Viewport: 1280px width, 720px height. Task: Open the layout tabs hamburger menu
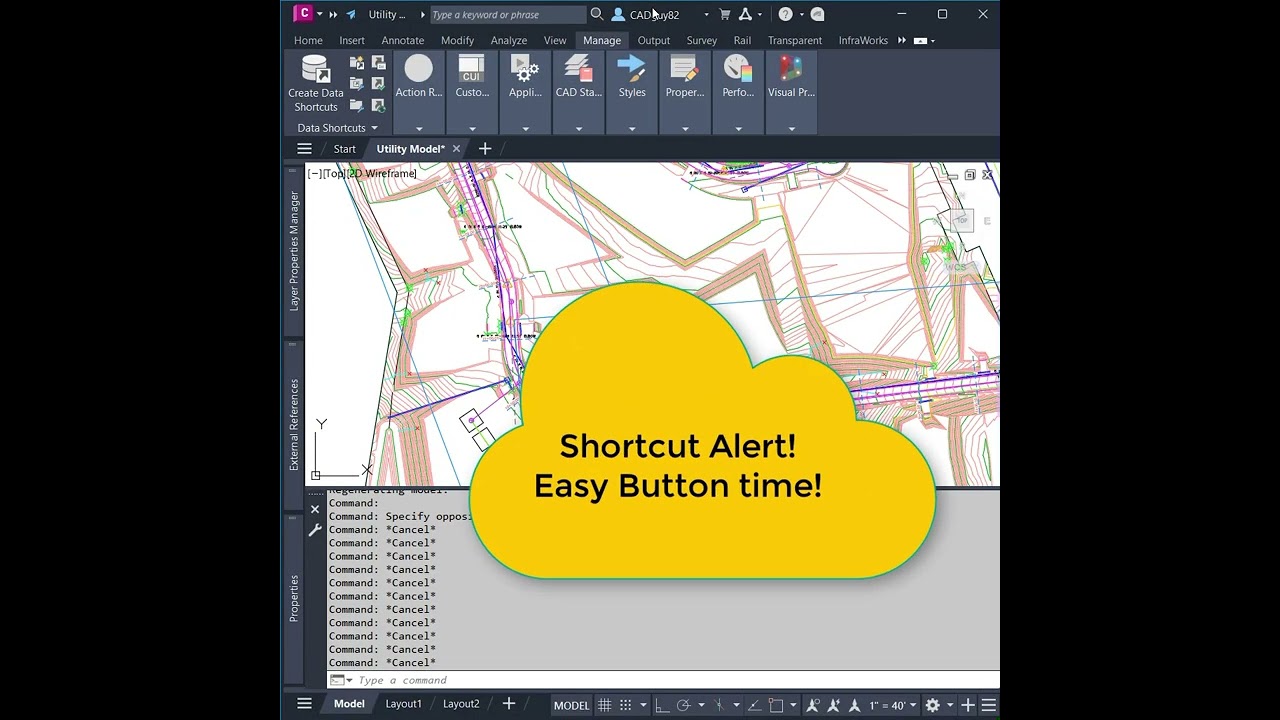pyautogui.click(x=304, y=704)
